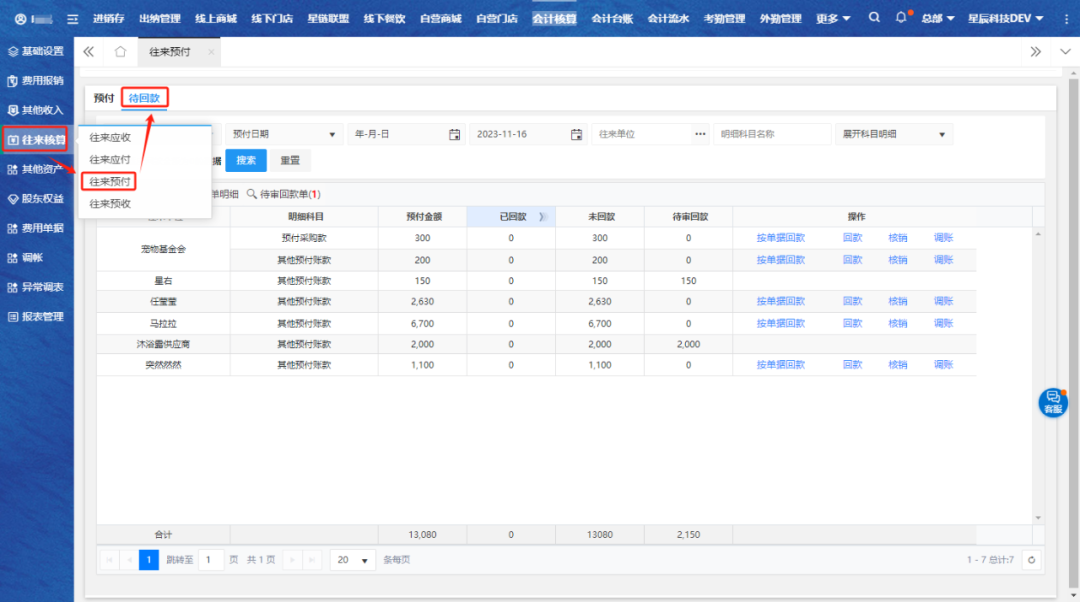Select 往来应收 from the flyout menu
The width and height of the screenshot is (1080, 602).
110,137
